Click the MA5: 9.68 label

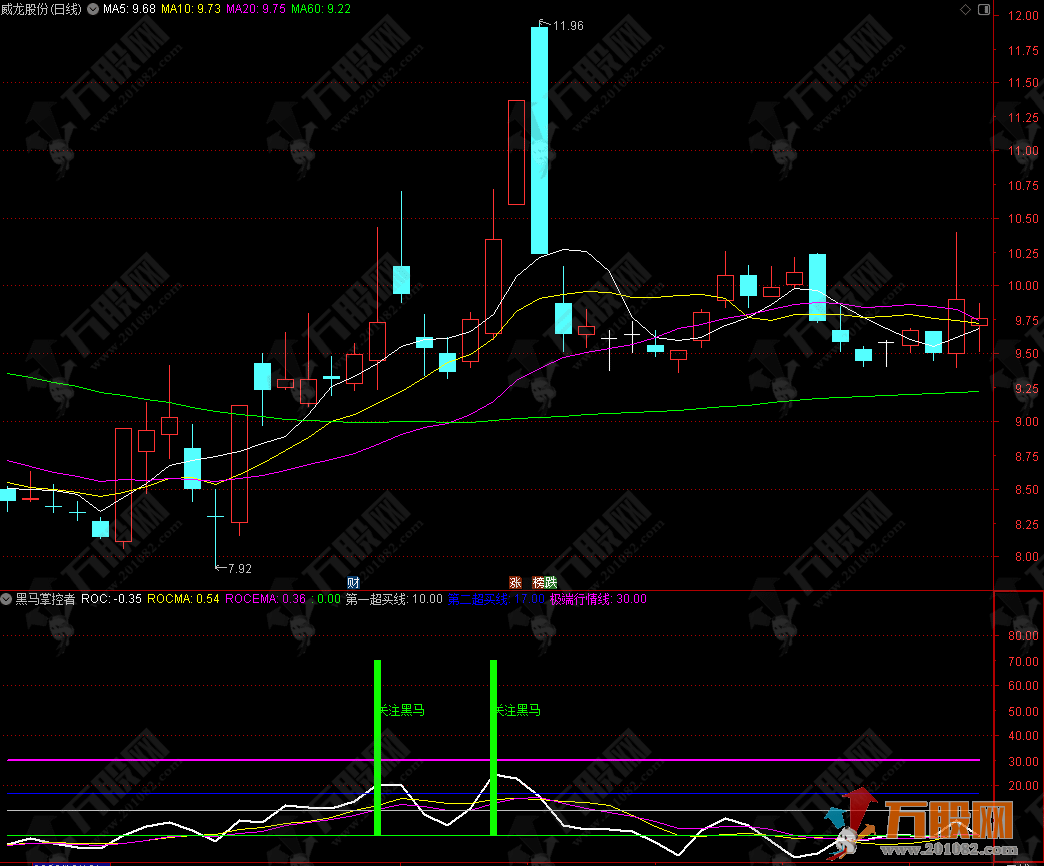[x=129, y=9]
